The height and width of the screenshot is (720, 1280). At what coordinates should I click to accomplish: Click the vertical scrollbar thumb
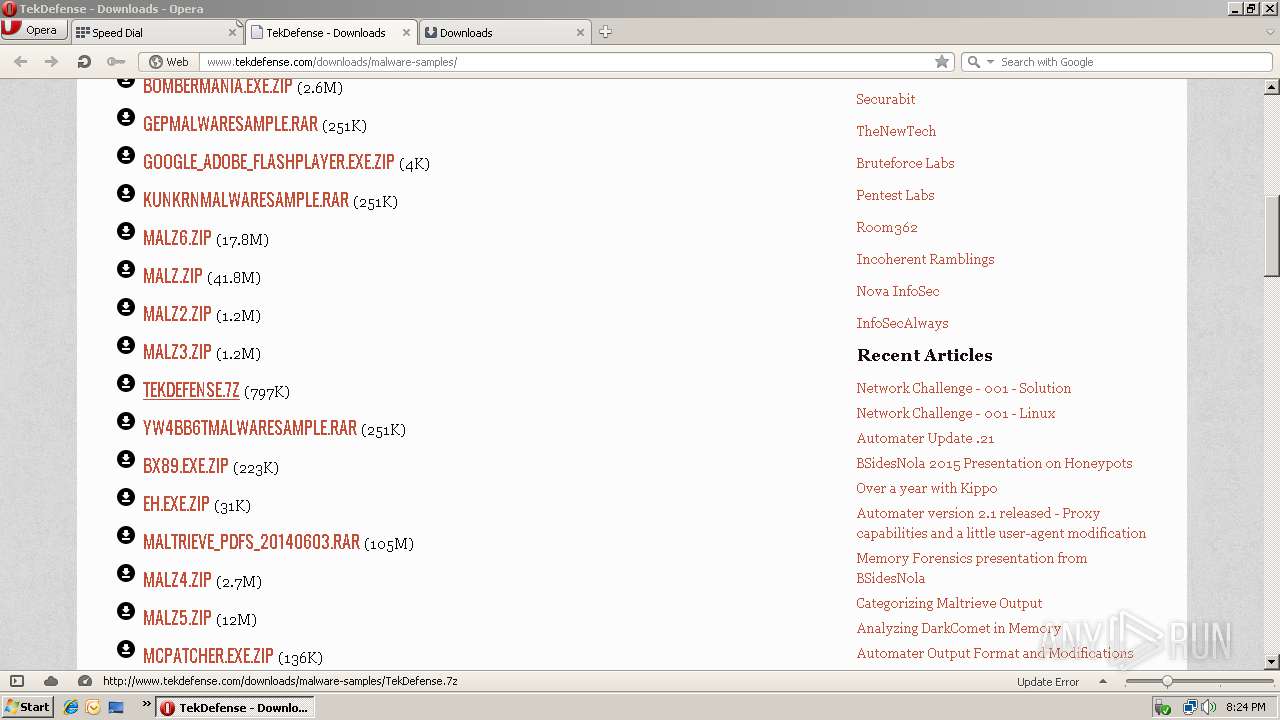tap(1272, 236)
